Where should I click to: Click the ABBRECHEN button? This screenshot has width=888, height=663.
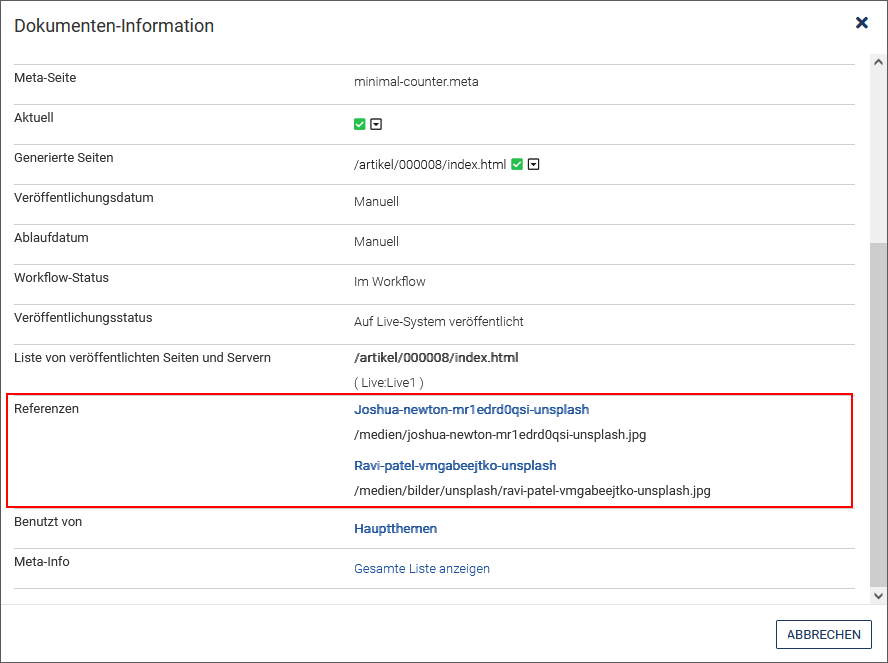pos(823,635)
